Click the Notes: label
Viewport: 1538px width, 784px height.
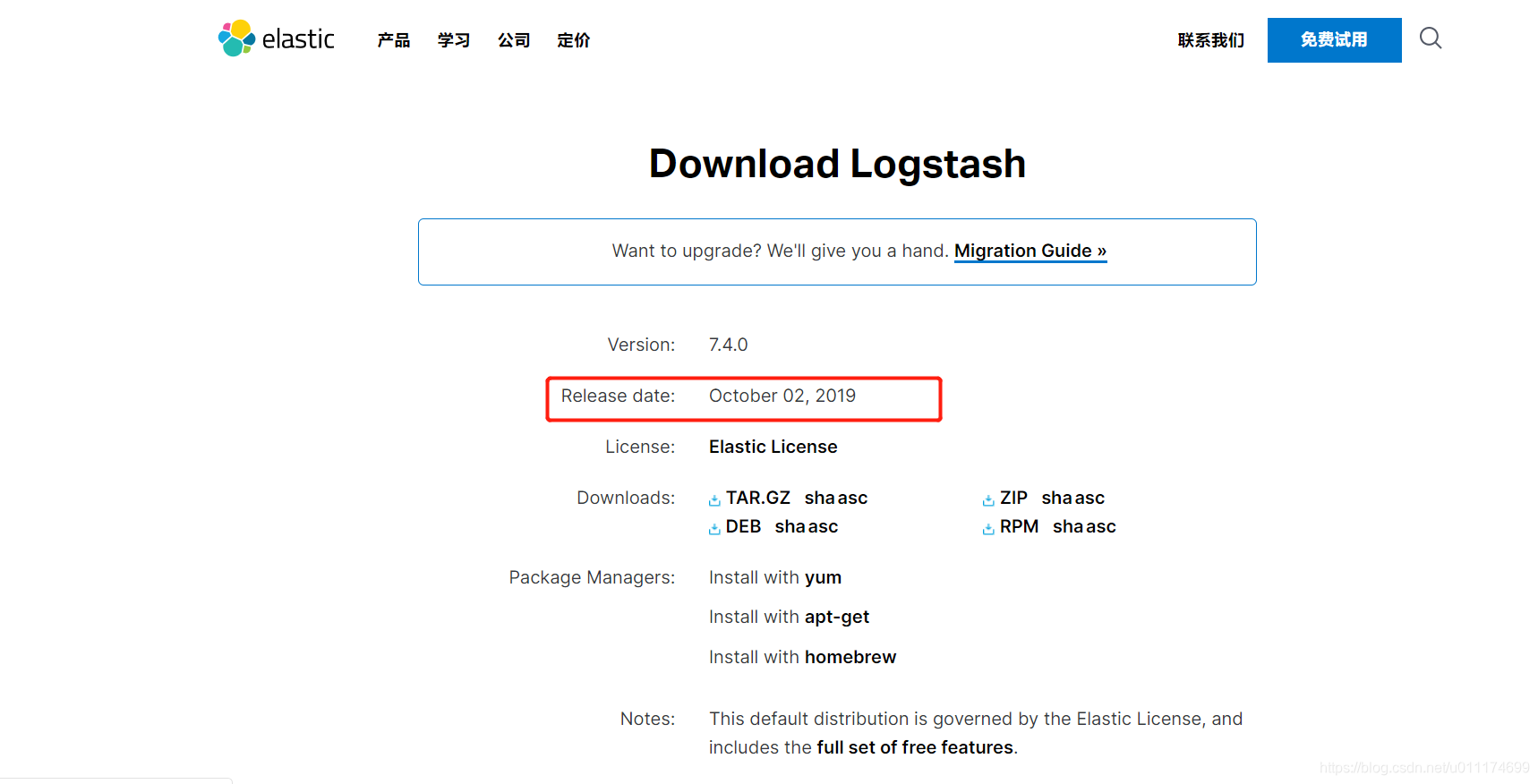(x=647, y=719)
